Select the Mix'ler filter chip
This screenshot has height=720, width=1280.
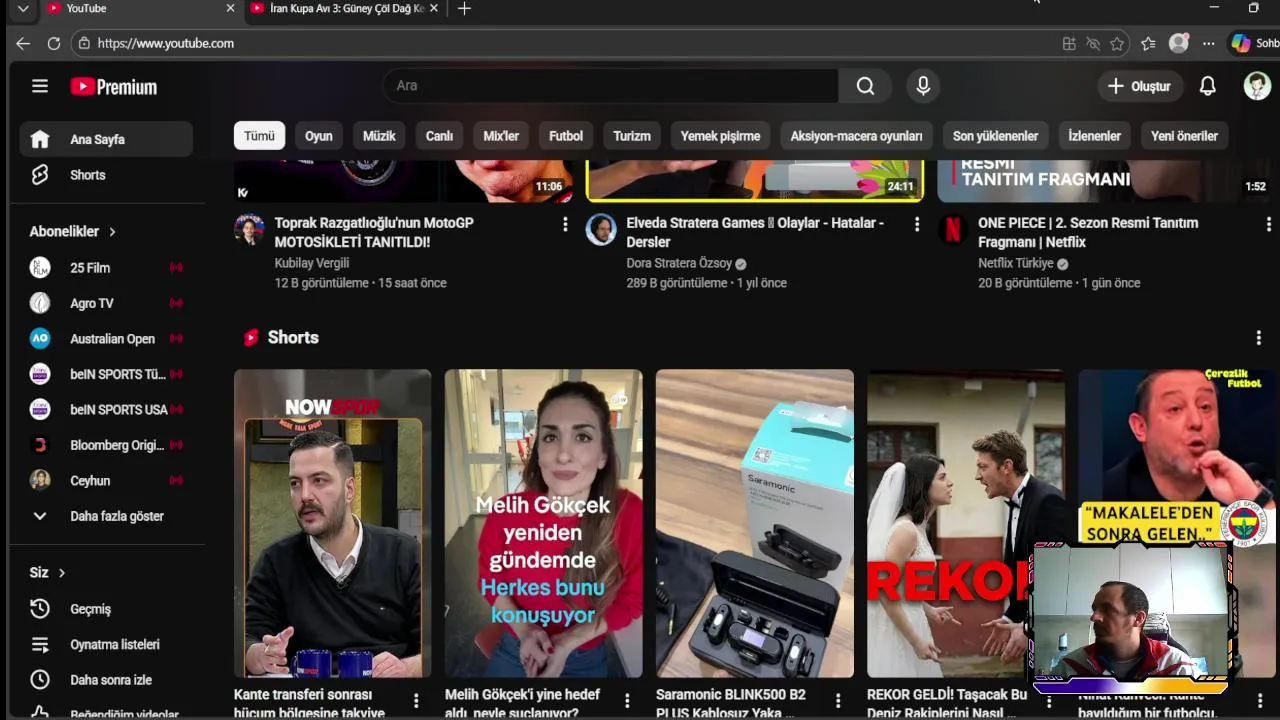click(501, 136)
